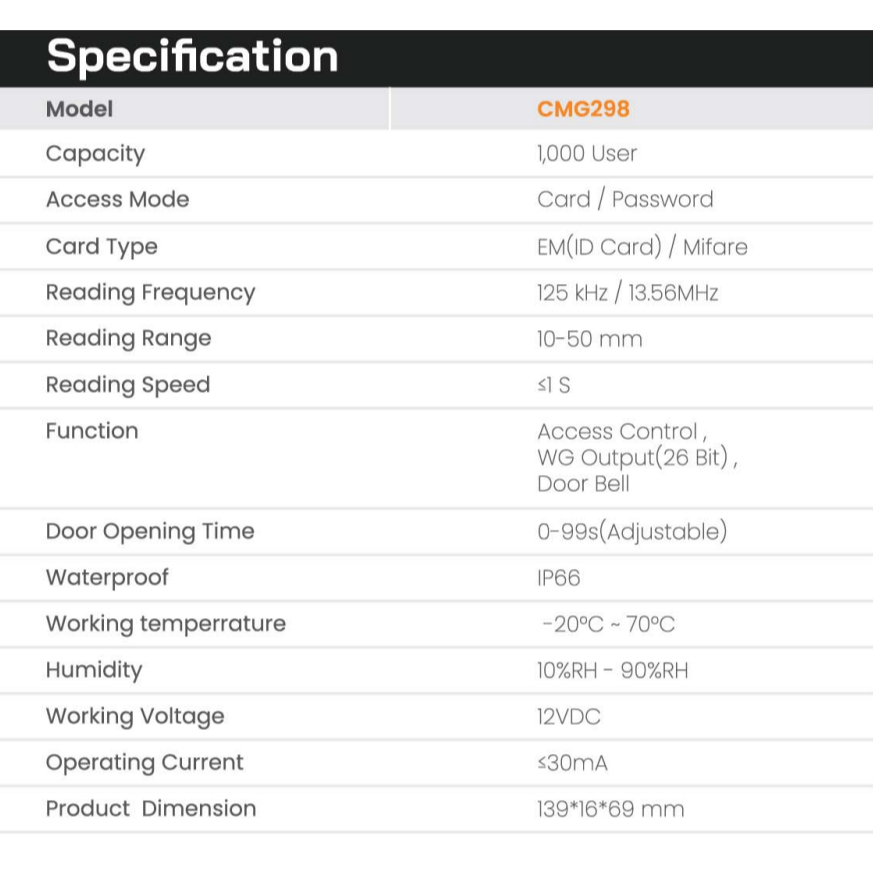Select the 139*16*69 mm dimension value
The image size is (873, 873).
[x=610, y=809]
